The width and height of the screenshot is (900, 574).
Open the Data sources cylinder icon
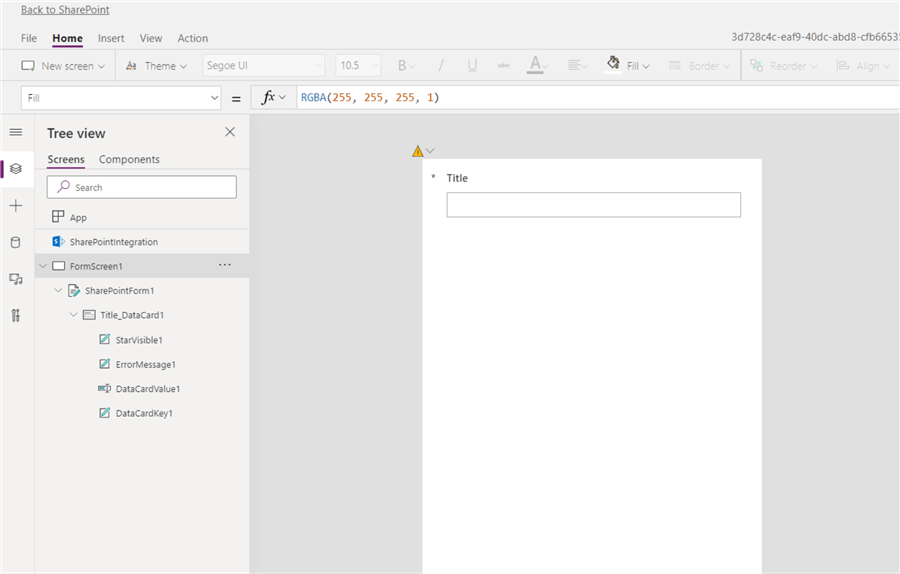click(16, 242)
